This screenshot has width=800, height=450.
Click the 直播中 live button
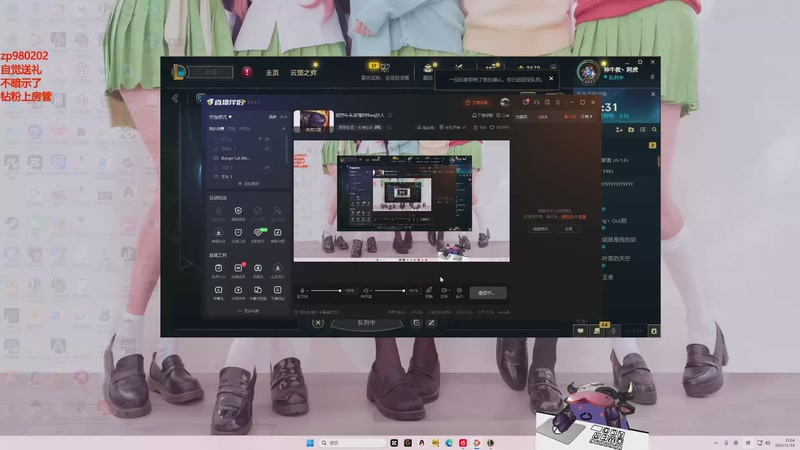(x=488, y=293)
